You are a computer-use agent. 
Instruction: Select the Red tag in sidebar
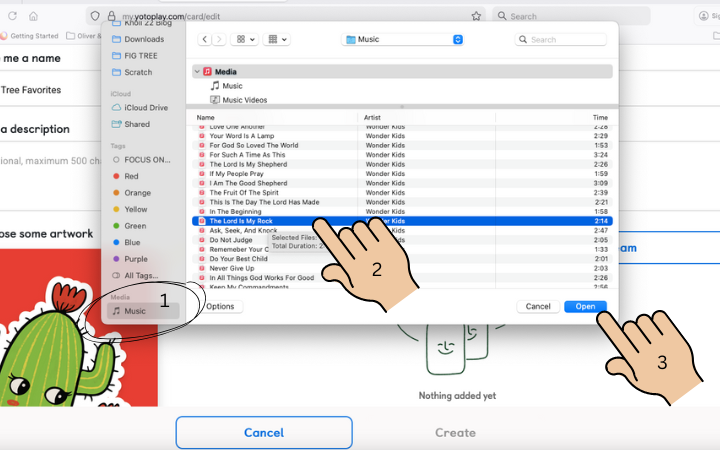tap(131, 176)
